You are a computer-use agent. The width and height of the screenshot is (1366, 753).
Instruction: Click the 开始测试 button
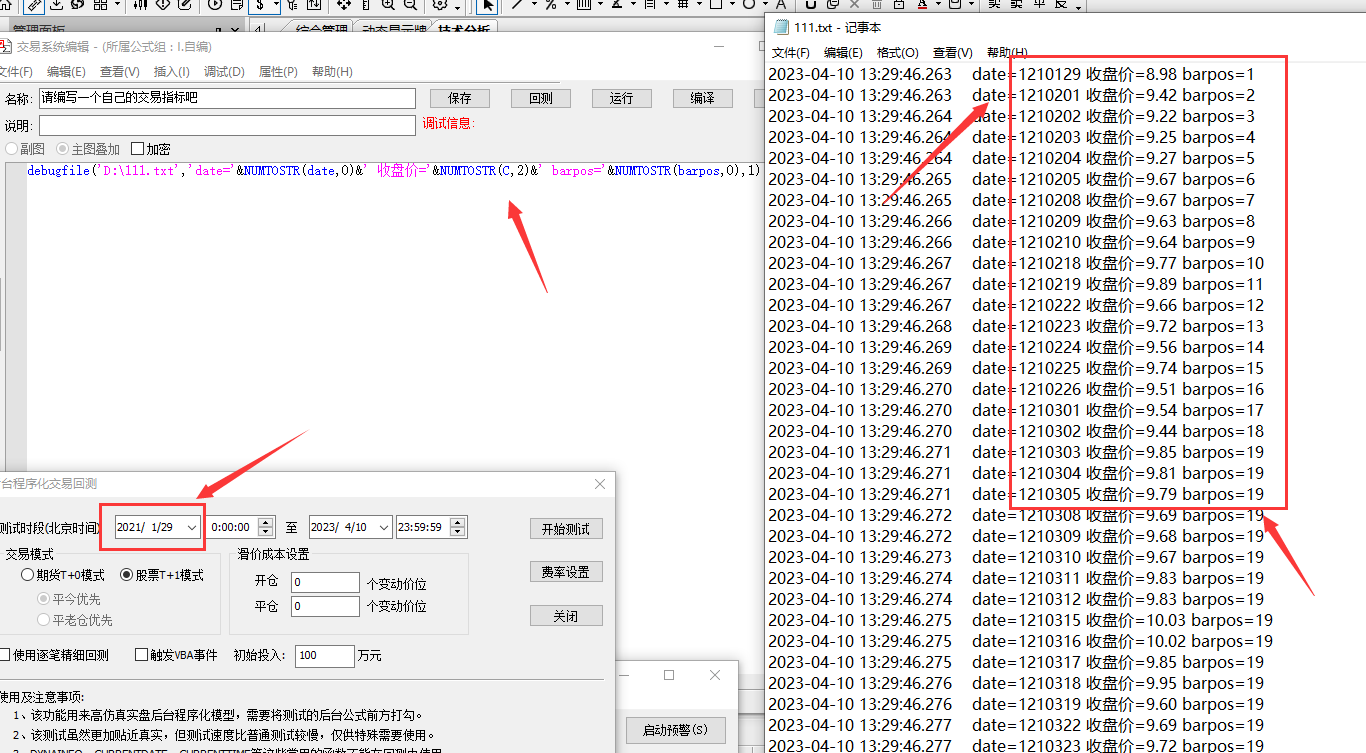pyautogui.click(x=565, y=529)
